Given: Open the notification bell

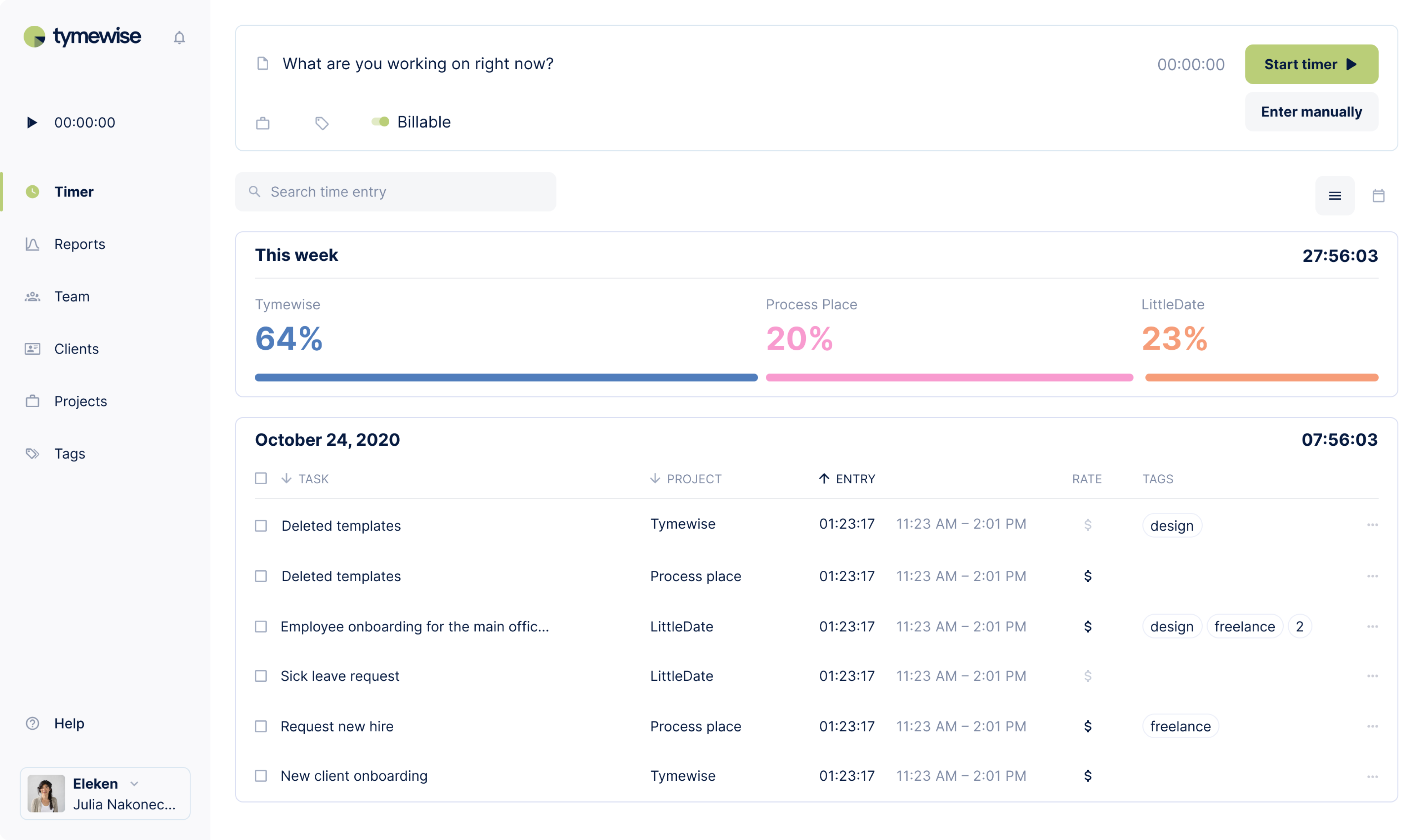Looking at the screenshot, I should click(179, 37).
